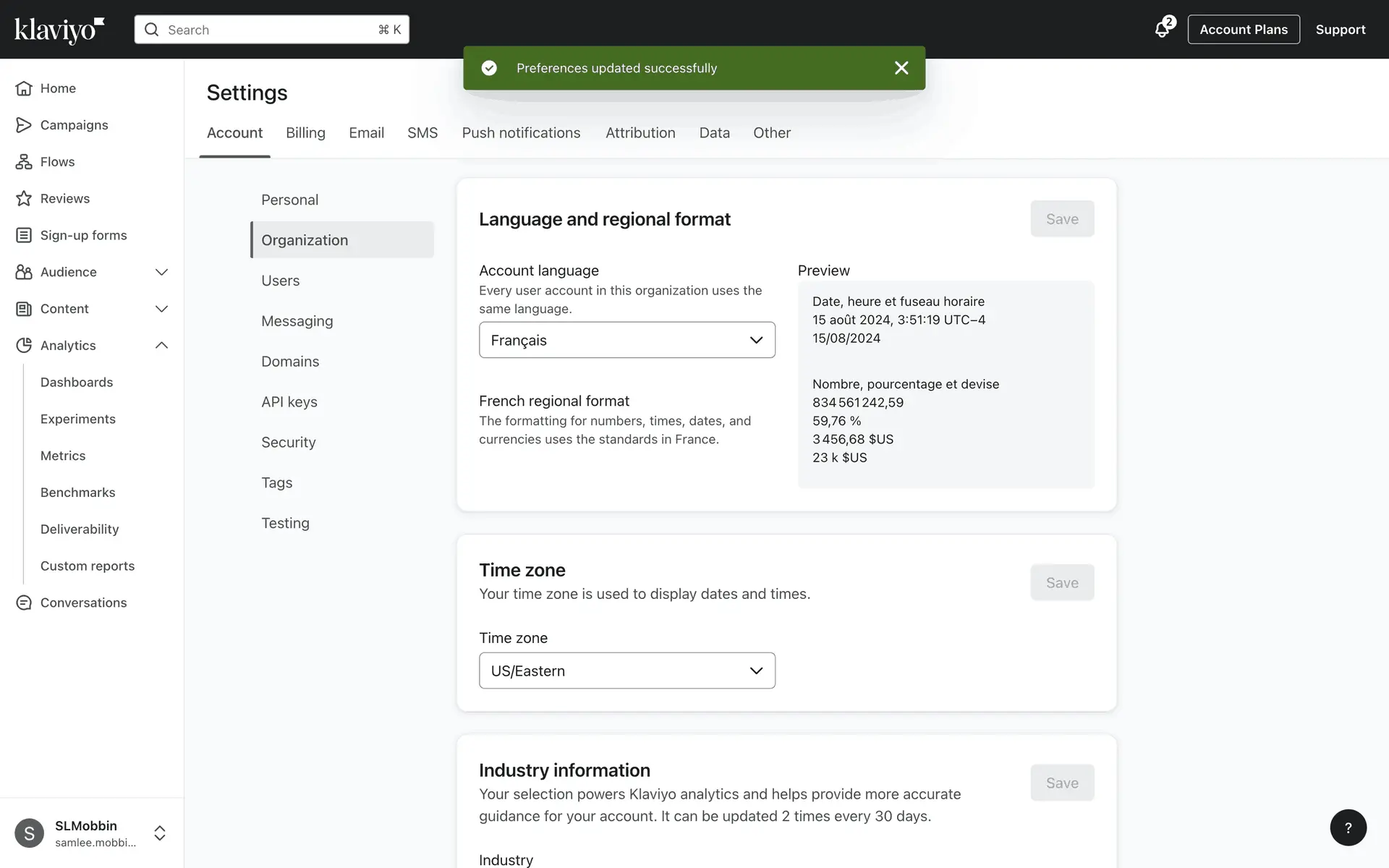Open the Account language dropdown
The image size is (1389, 868).
pos(626,340)
